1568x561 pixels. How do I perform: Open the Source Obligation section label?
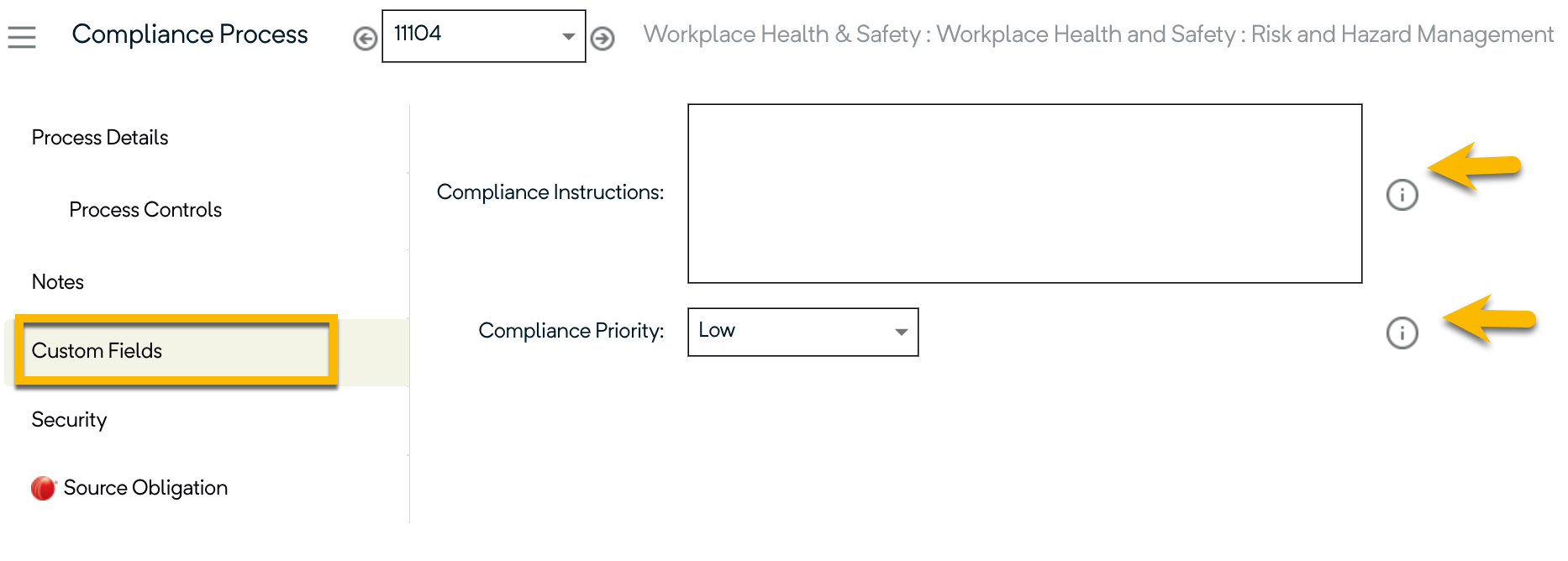(145, 488)
